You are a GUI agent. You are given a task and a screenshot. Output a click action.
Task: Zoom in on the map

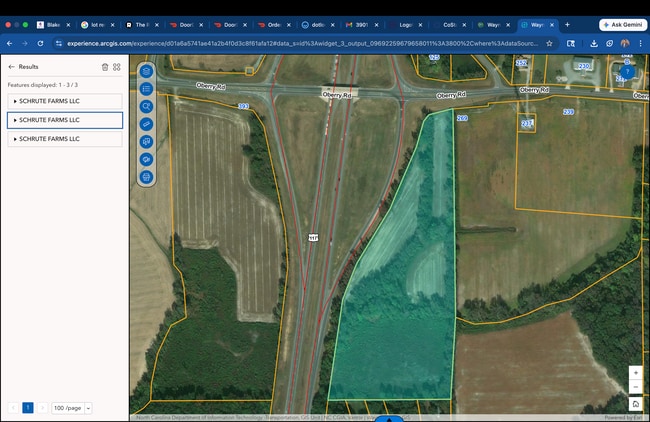635,373
